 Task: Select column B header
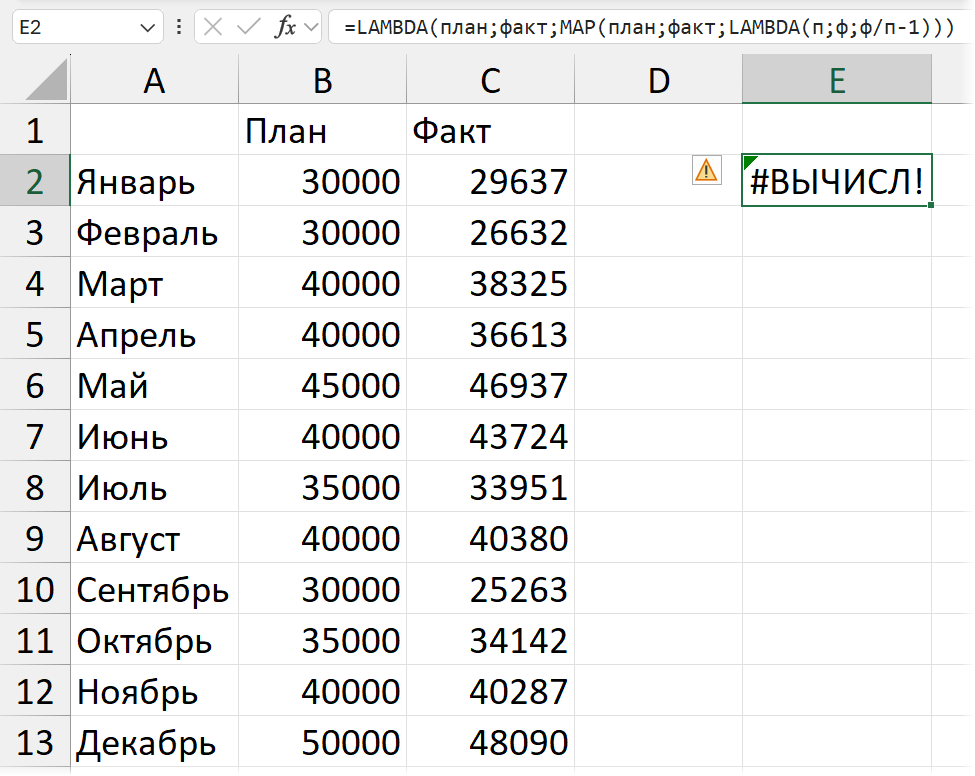(322, 80)
